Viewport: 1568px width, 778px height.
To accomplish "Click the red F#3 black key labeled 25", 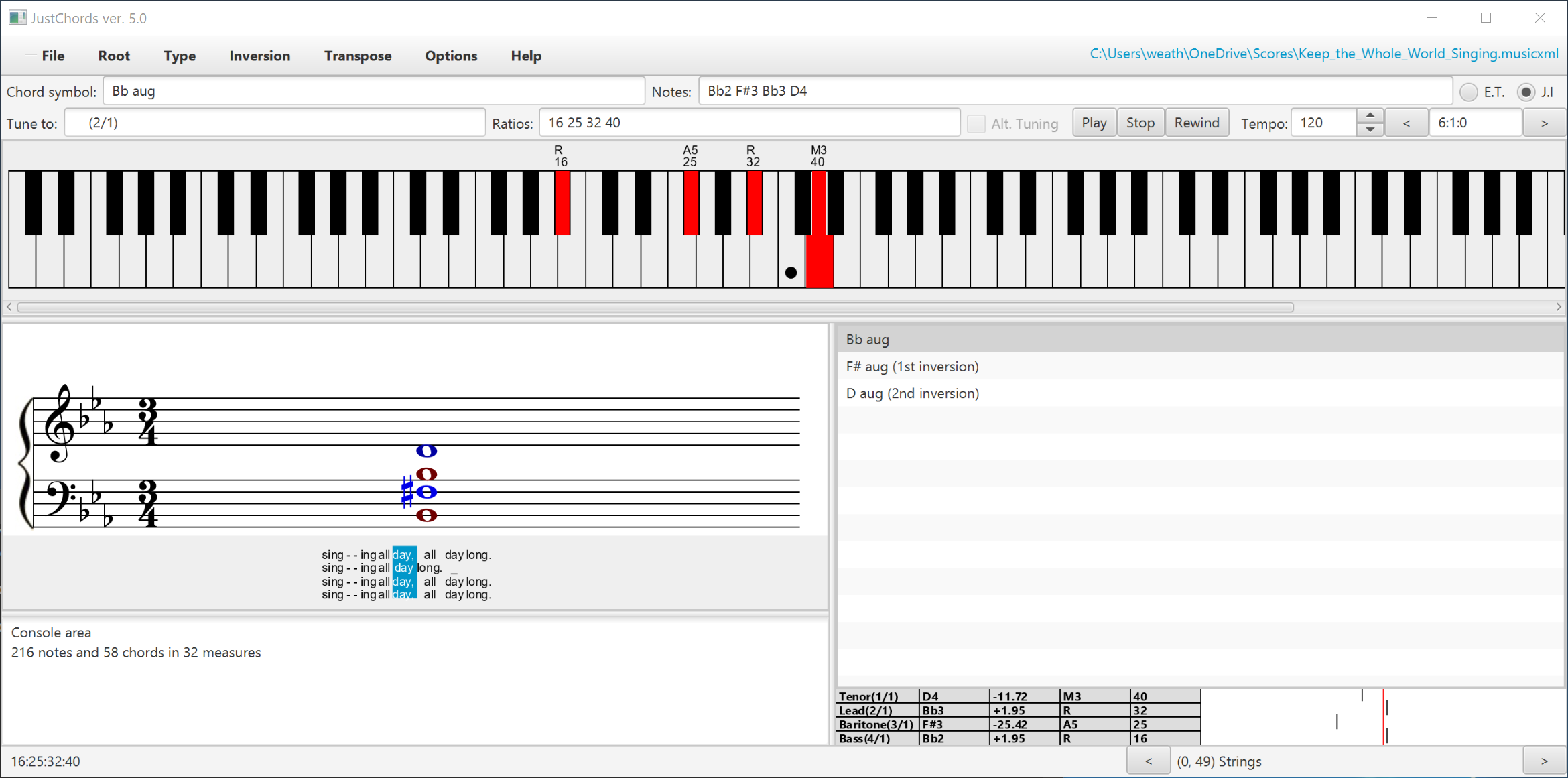I will tap(691, 202).
